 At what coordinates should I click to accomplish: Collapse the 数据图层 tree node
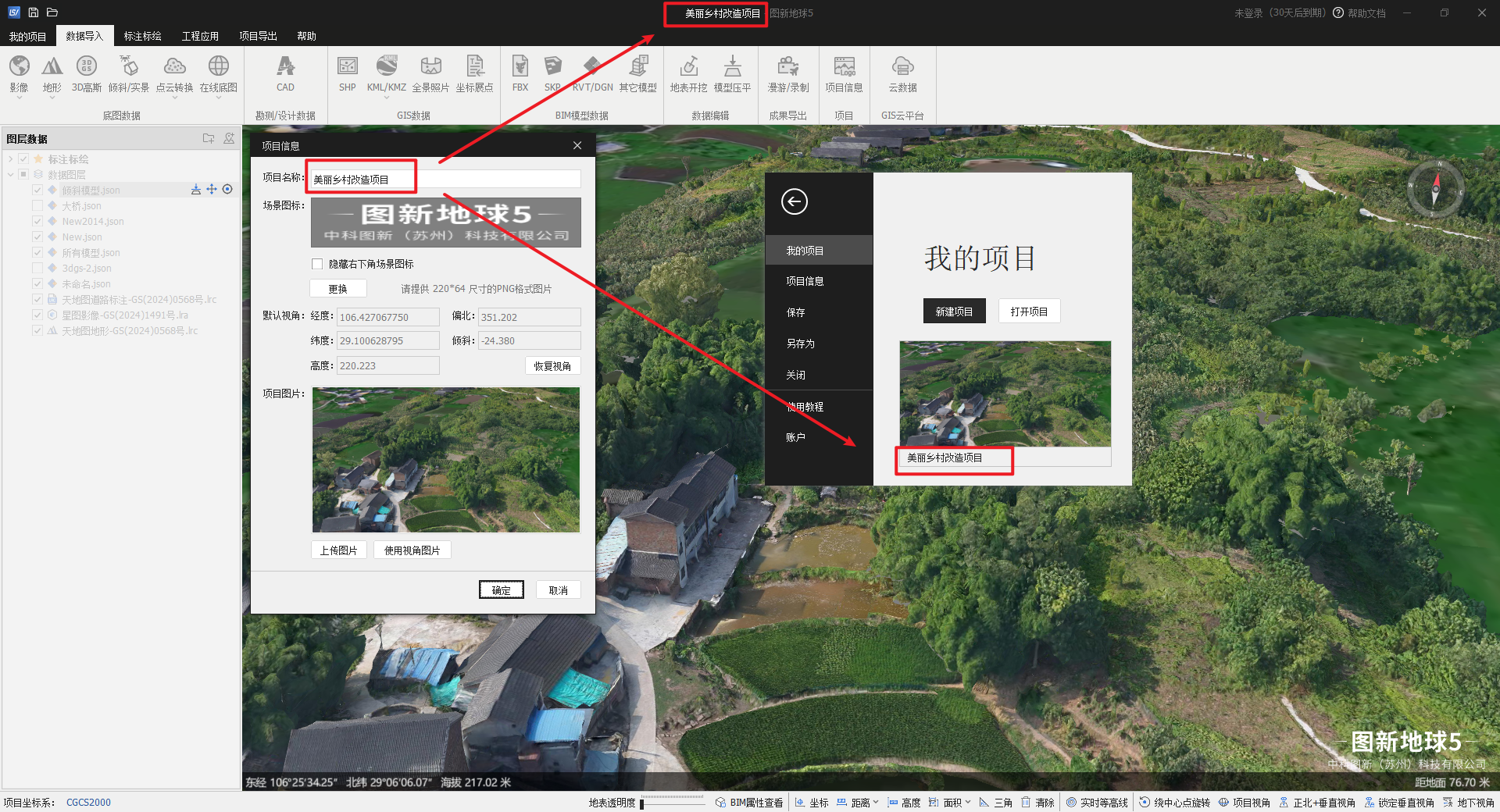click(x=11, y=175)
